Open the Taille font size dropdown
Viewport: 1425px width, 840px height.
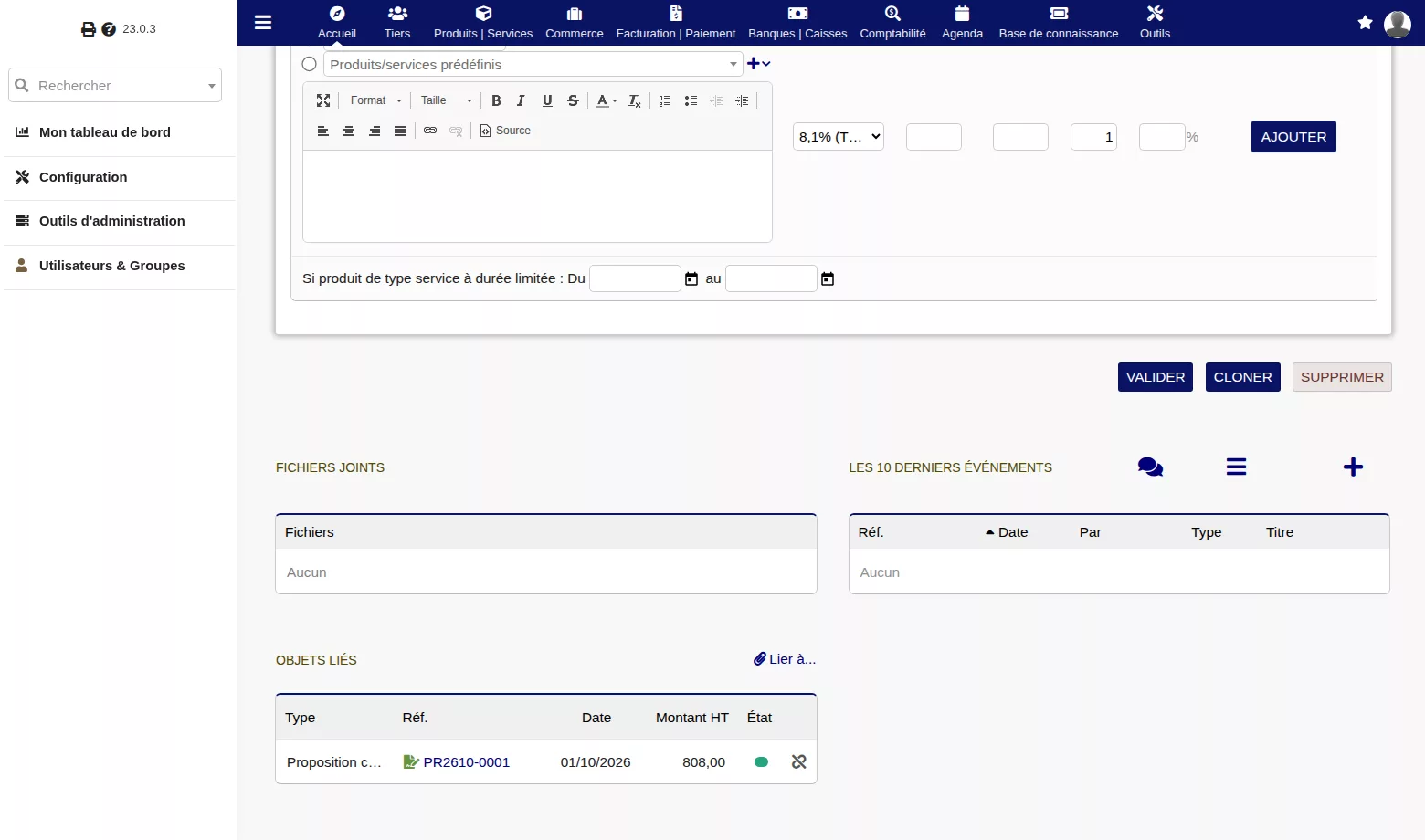point(446,100)
